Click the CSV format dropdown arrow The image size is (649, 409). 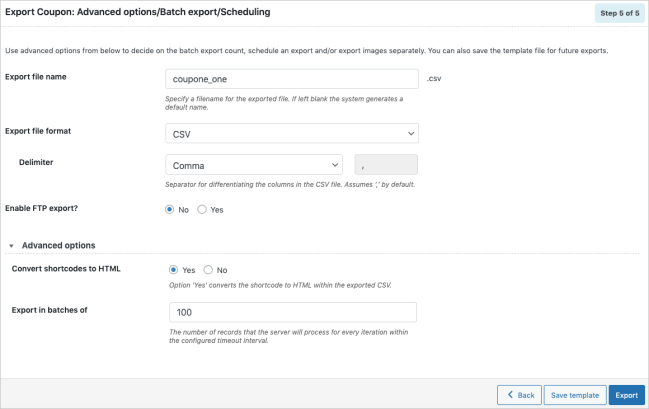click(411, 133)
